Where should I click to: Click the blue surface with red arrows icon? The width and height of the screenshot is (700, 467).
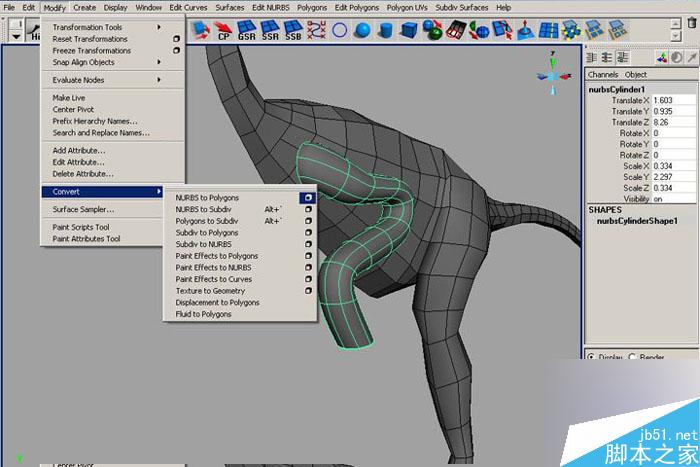[x=200, y=30]
